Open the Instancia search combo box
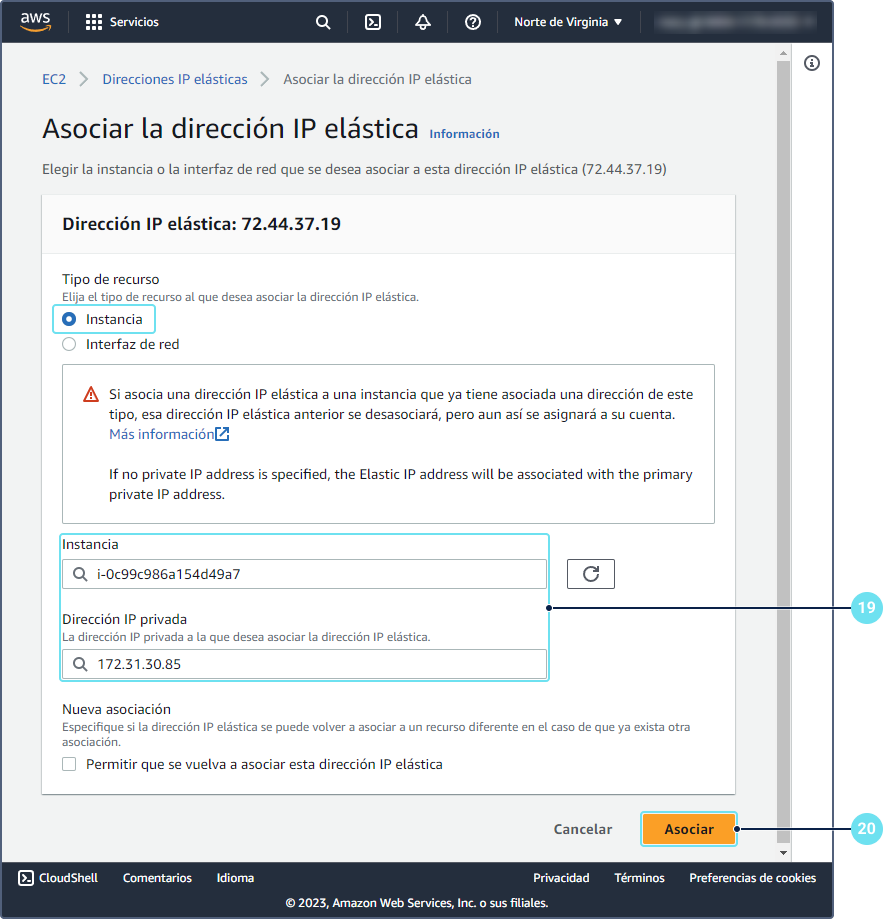This screenshot has width=883, height=919. [x=304, y=574]
